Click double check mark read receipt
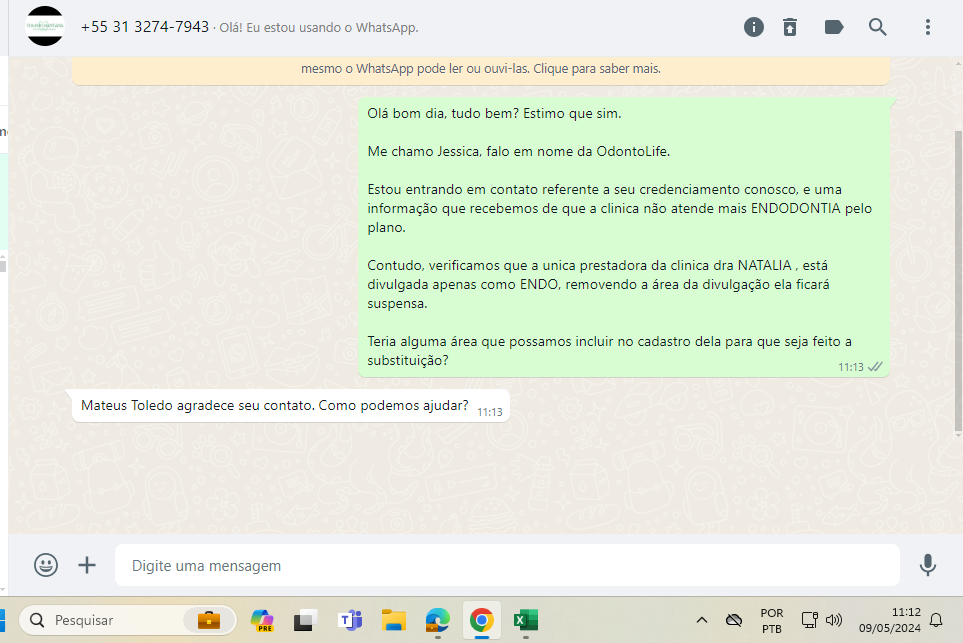 875,367
